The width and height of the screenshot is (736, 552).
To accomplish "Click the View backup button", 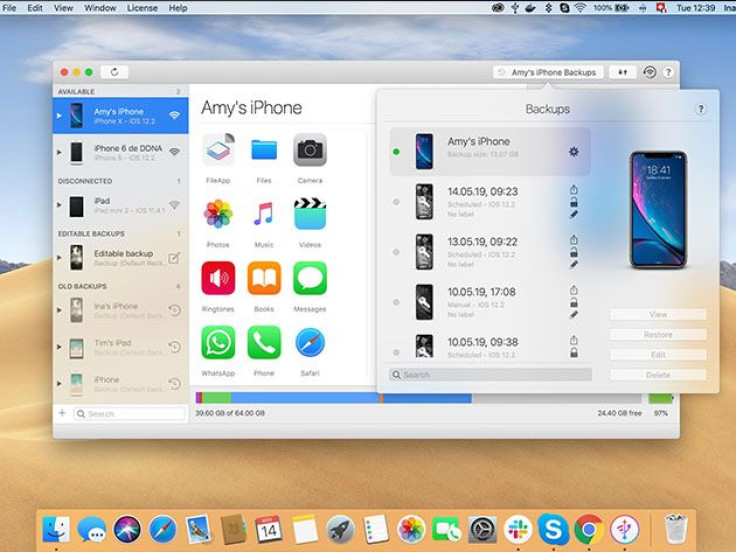I will 658,314.
